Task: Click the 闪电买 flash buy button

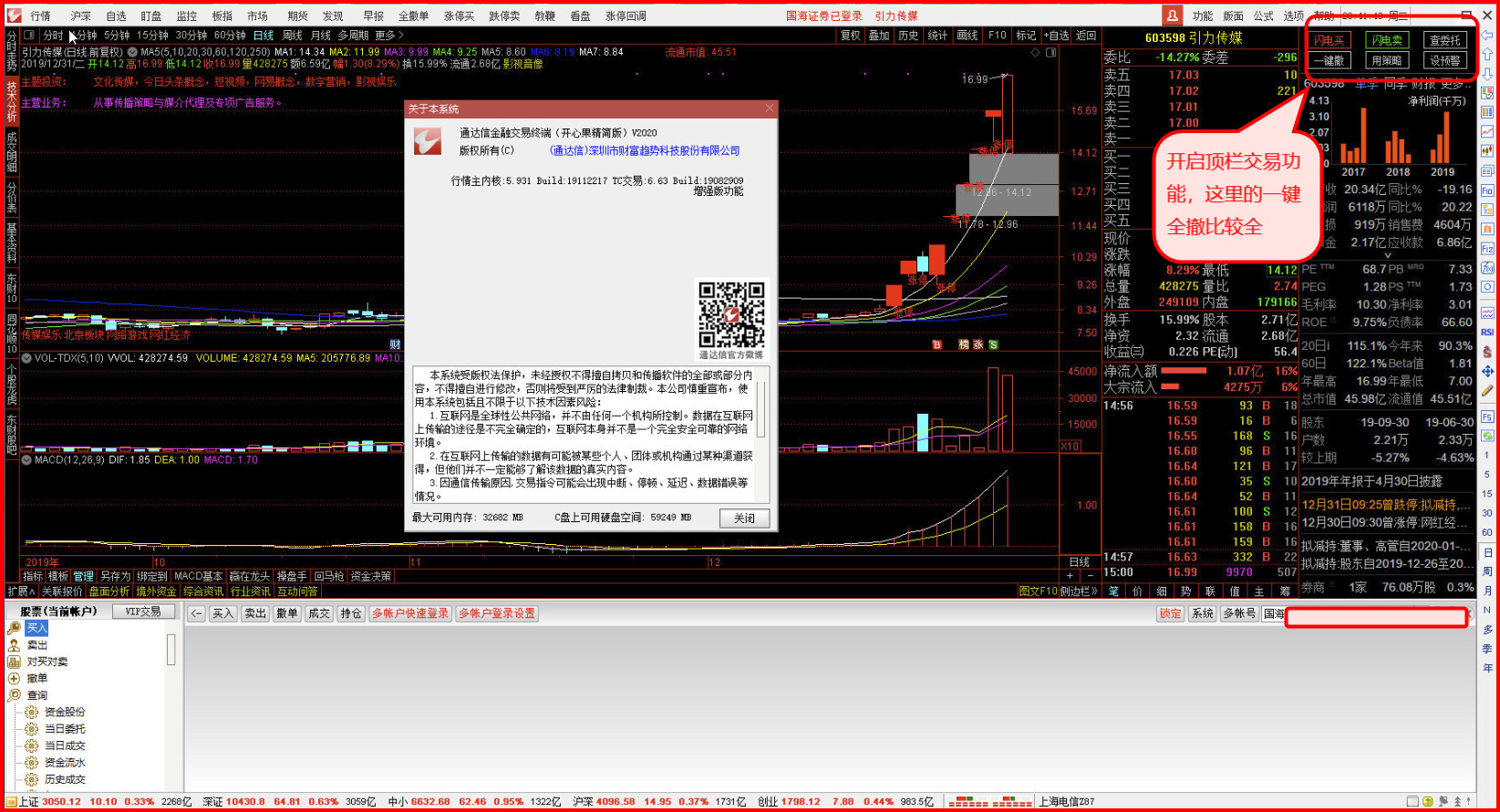Action: [x=1329, y=40]
